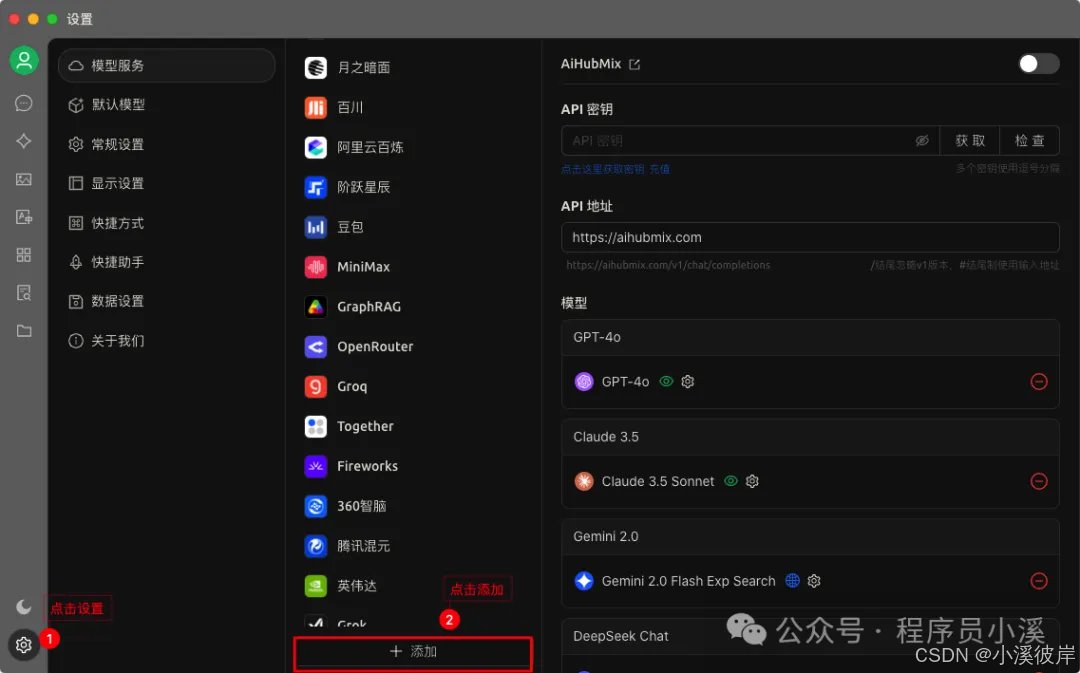This screenshot has height=673, width=1080.
Task: Open the image painting sidebar icon
Action: (23, 179)
